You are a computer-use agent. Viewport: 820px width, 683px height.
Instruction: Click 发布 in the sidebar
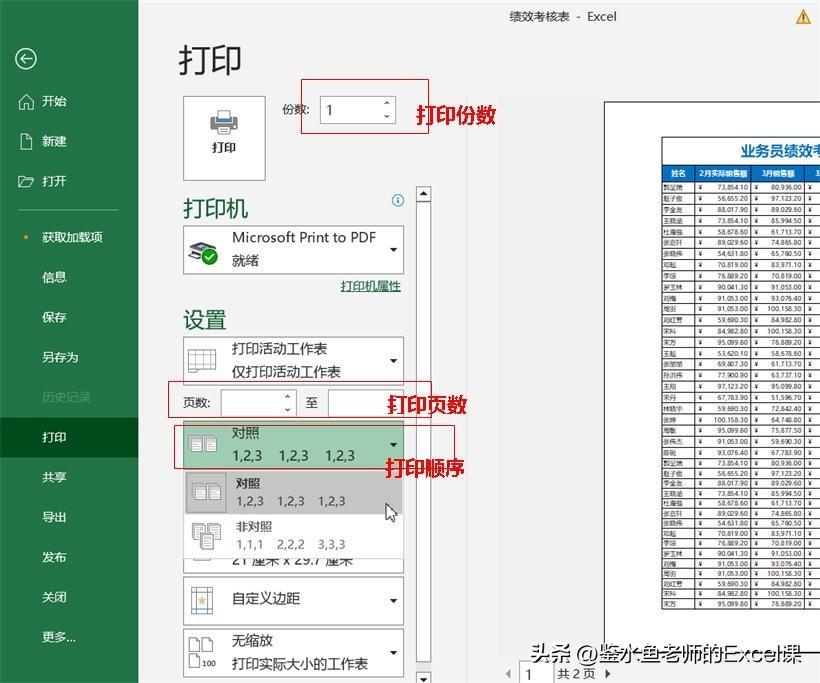coord(54,557)
